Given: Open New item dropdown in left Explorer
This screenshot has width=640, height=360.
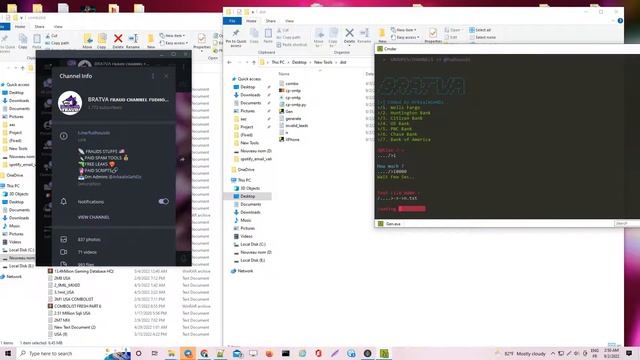Looking at the screenshot, I should (x=172, y=36).
